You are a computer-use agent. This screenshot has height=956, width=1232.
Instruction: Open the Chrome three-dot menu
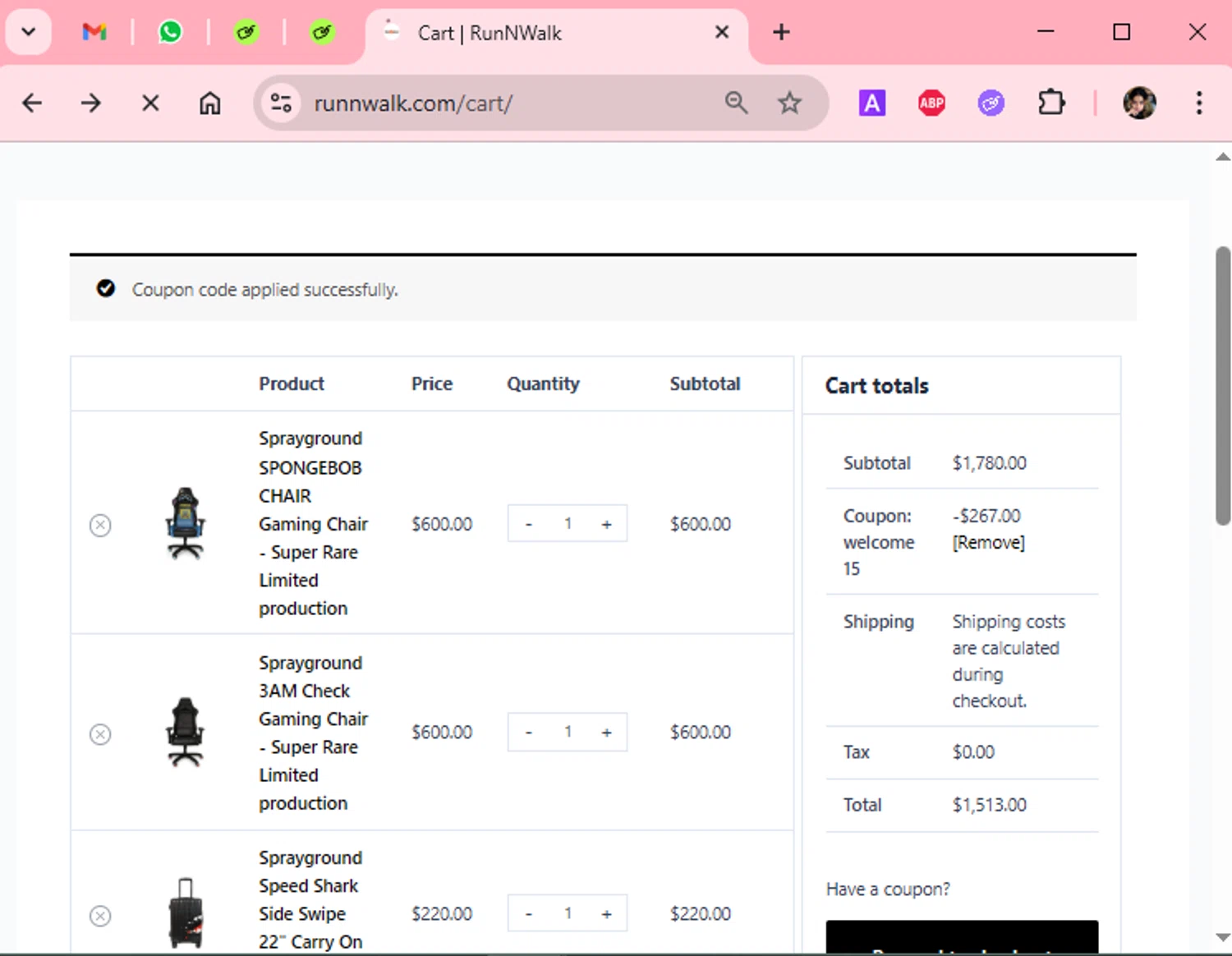[x=1199, y=103]
